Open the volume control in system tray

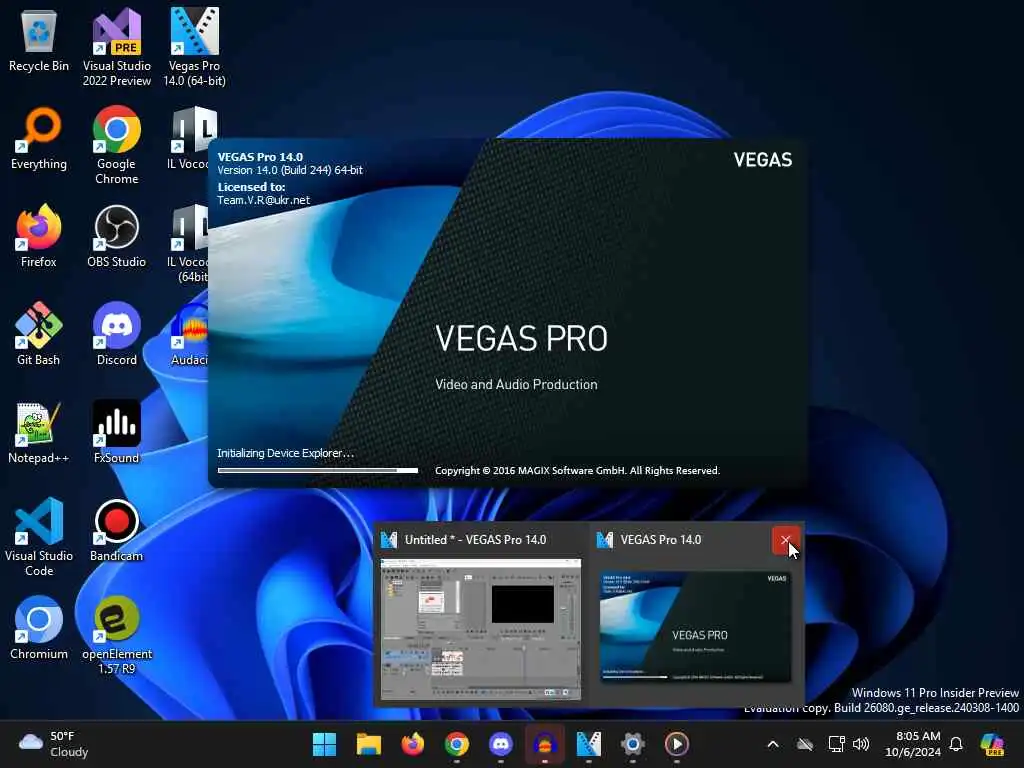(x=861, y=744)
